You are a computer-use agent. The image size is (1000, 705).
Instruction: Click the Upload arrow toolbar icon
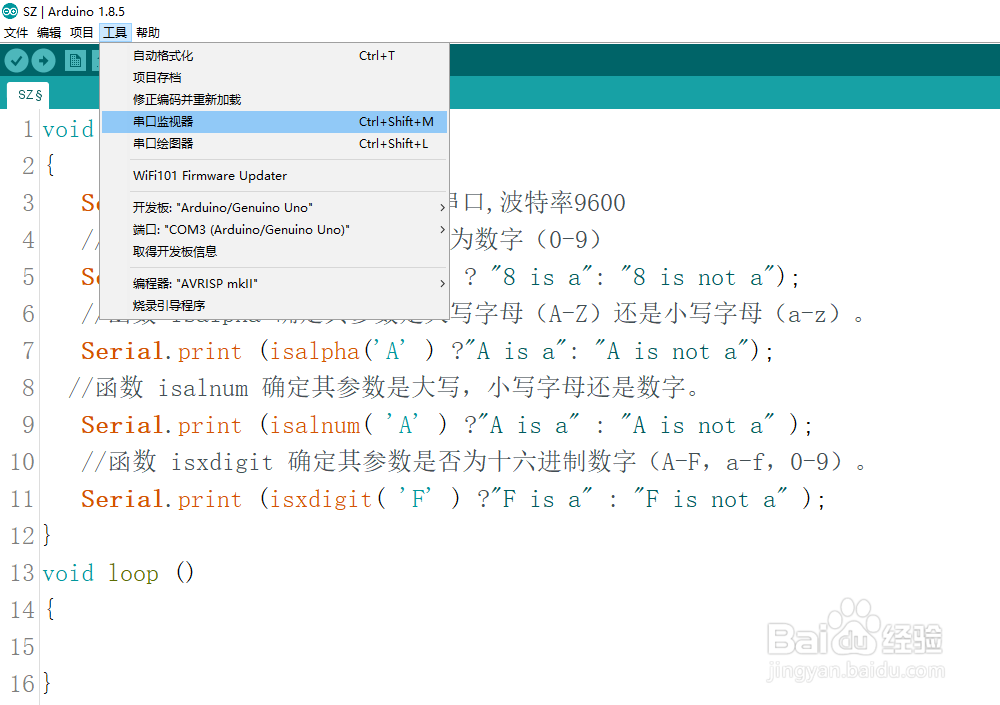(x=43, y=61)
